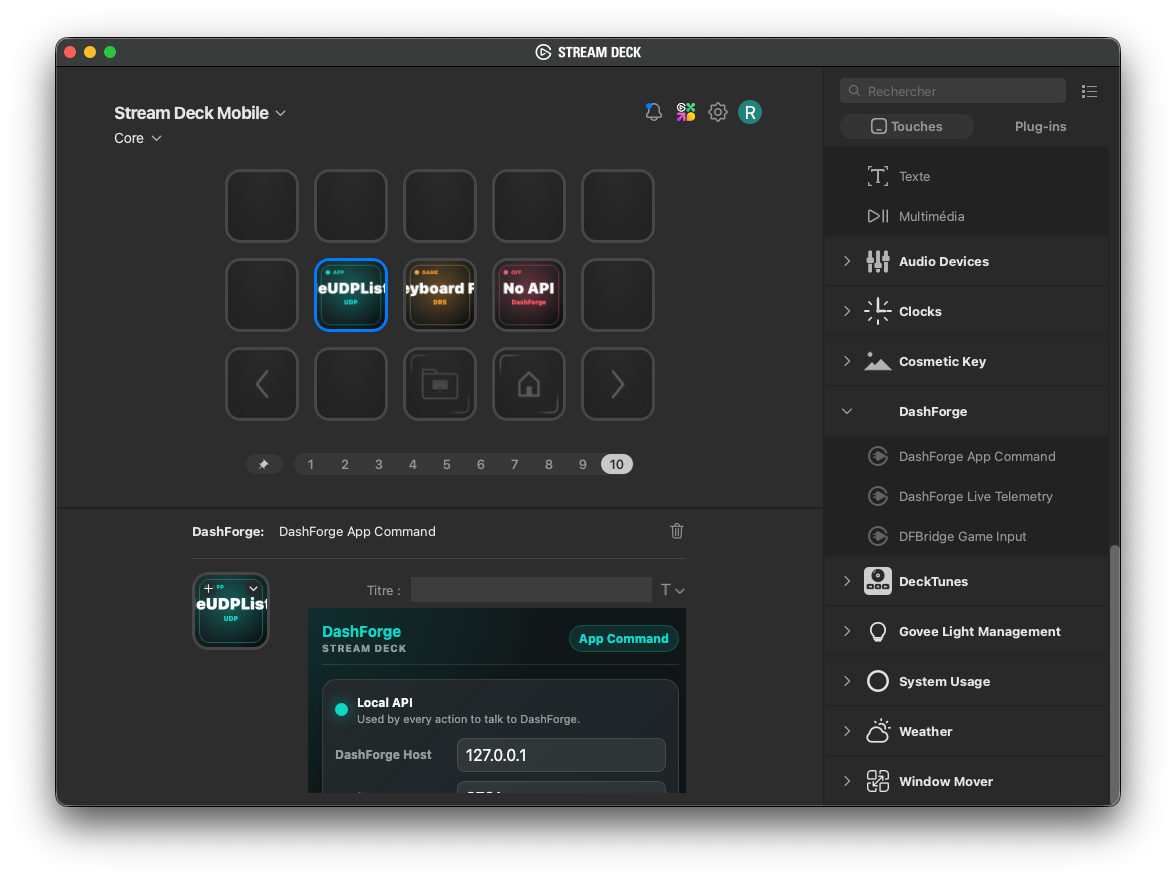Expand the Weather category
The height and width of the screenshot is (880, 1176).
coord(847,731)
